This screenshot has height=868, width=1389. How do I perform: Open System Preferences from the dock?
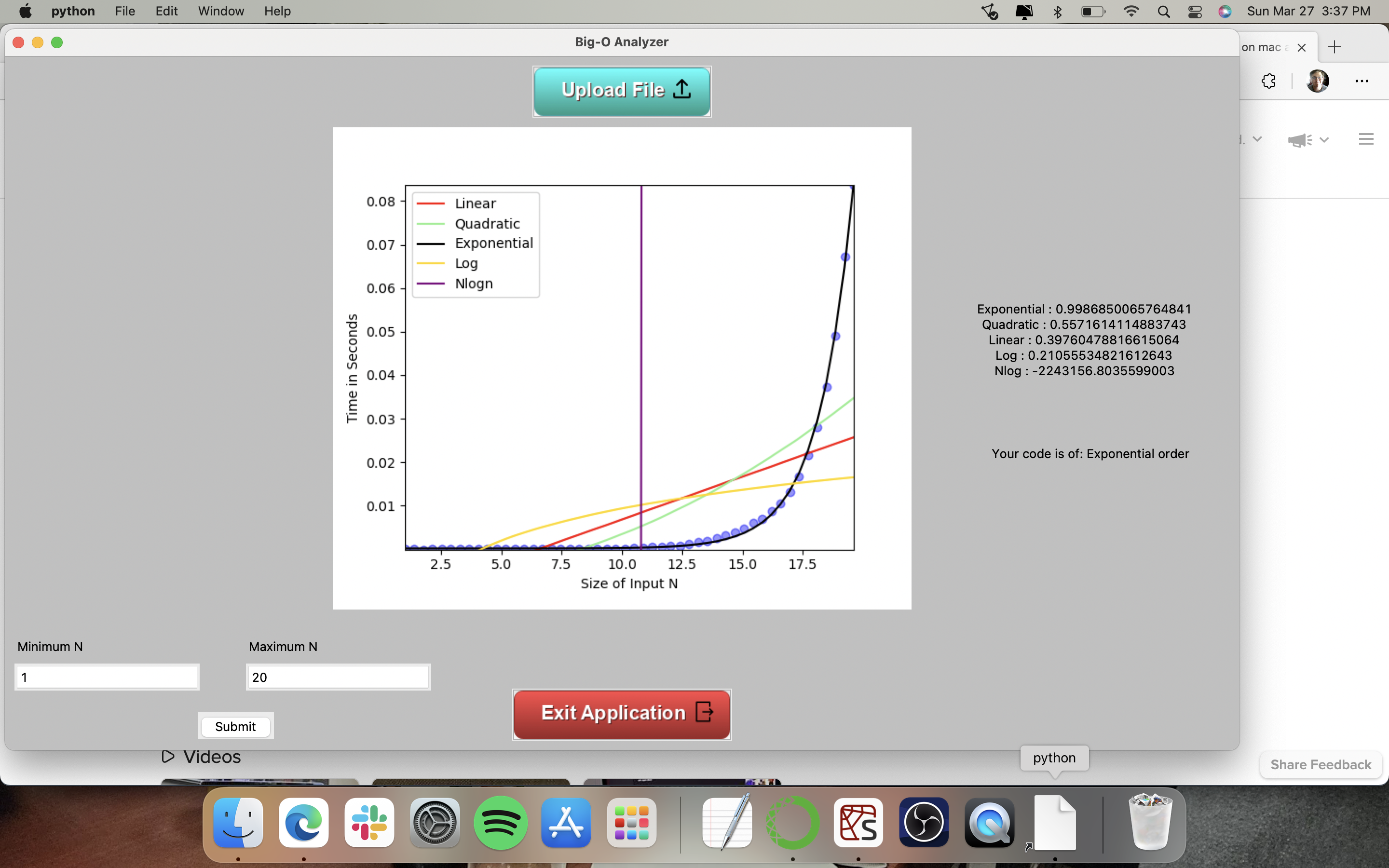435,823
